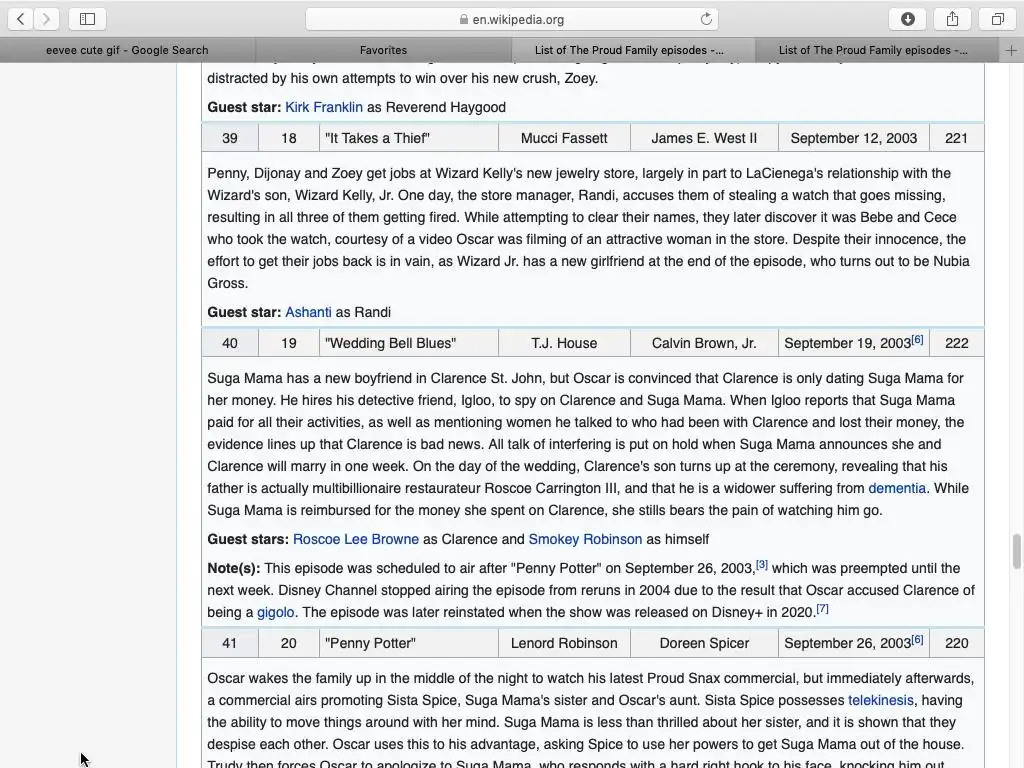Focus the en.wikipedia.org address field
This screenshot has height=768, width=1024.
(512, 19)
